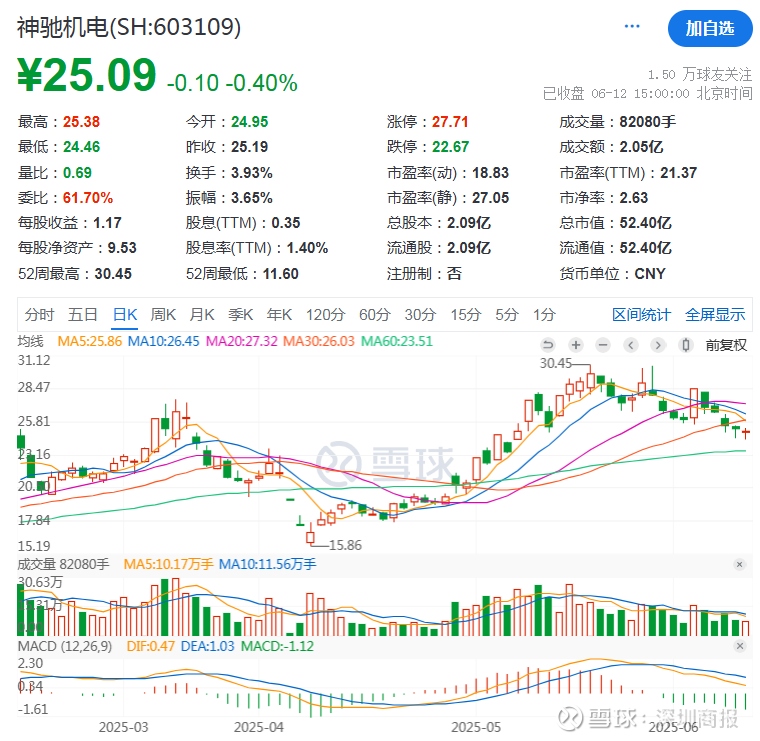Image resolution: width=760 pixels, height=741 pixels.
Task: Select the 季K quarterly candlestick tab
Action: [x=240, y=315]
